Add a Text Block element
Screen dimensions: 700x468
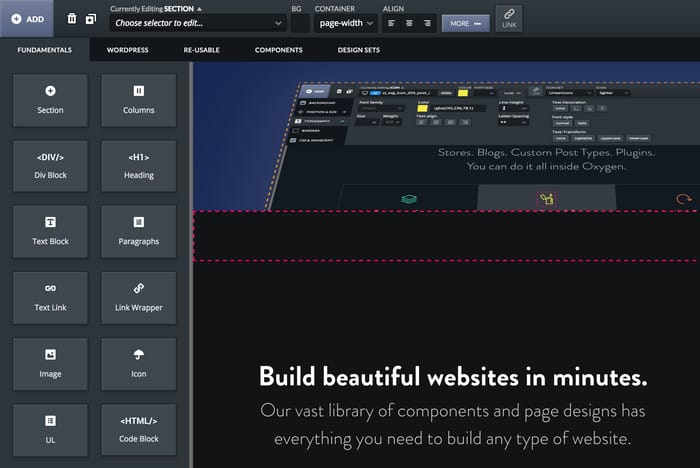pos(50,231)
